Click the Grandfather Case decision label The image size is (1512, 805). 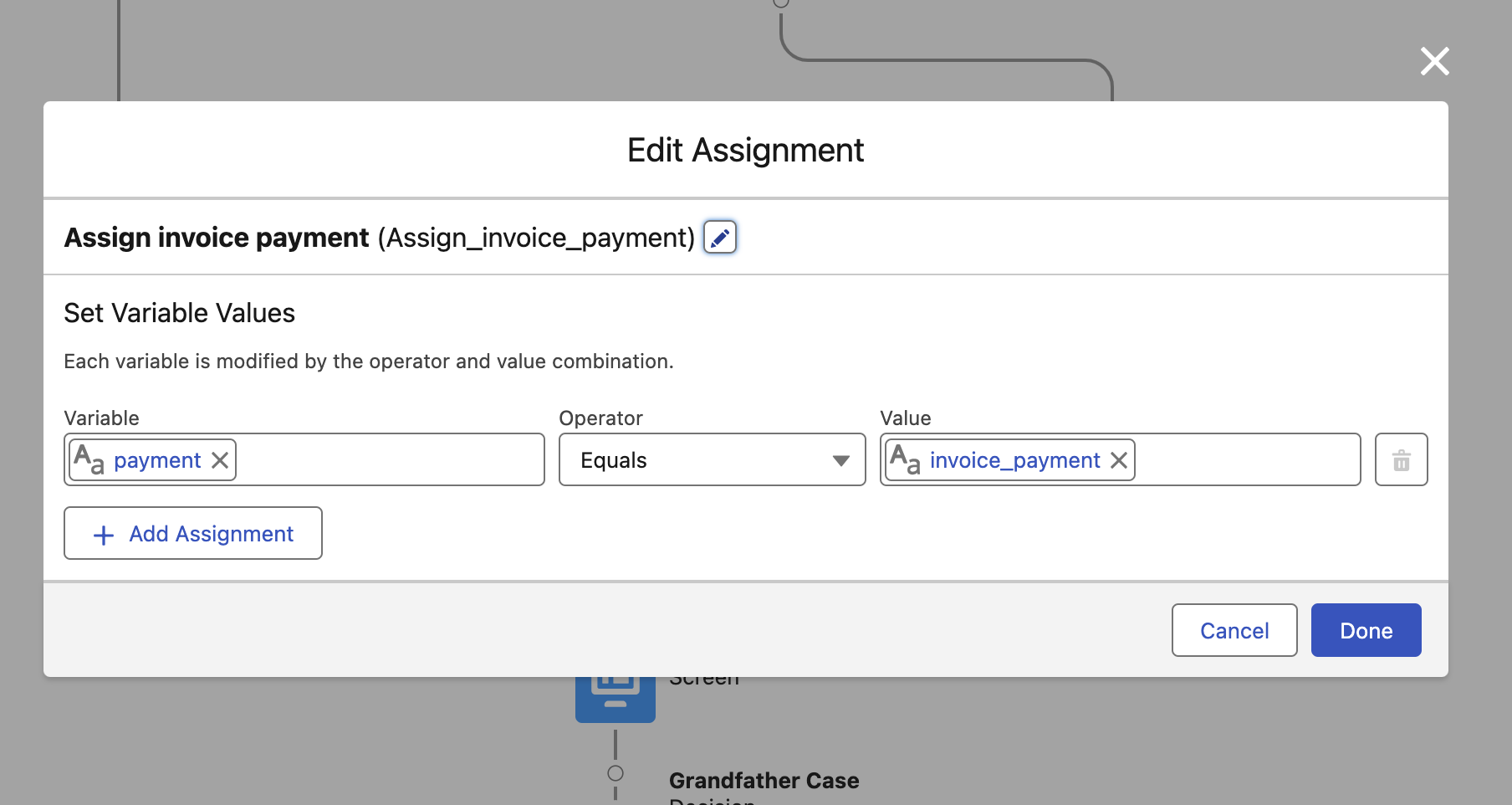pos(764,781)
